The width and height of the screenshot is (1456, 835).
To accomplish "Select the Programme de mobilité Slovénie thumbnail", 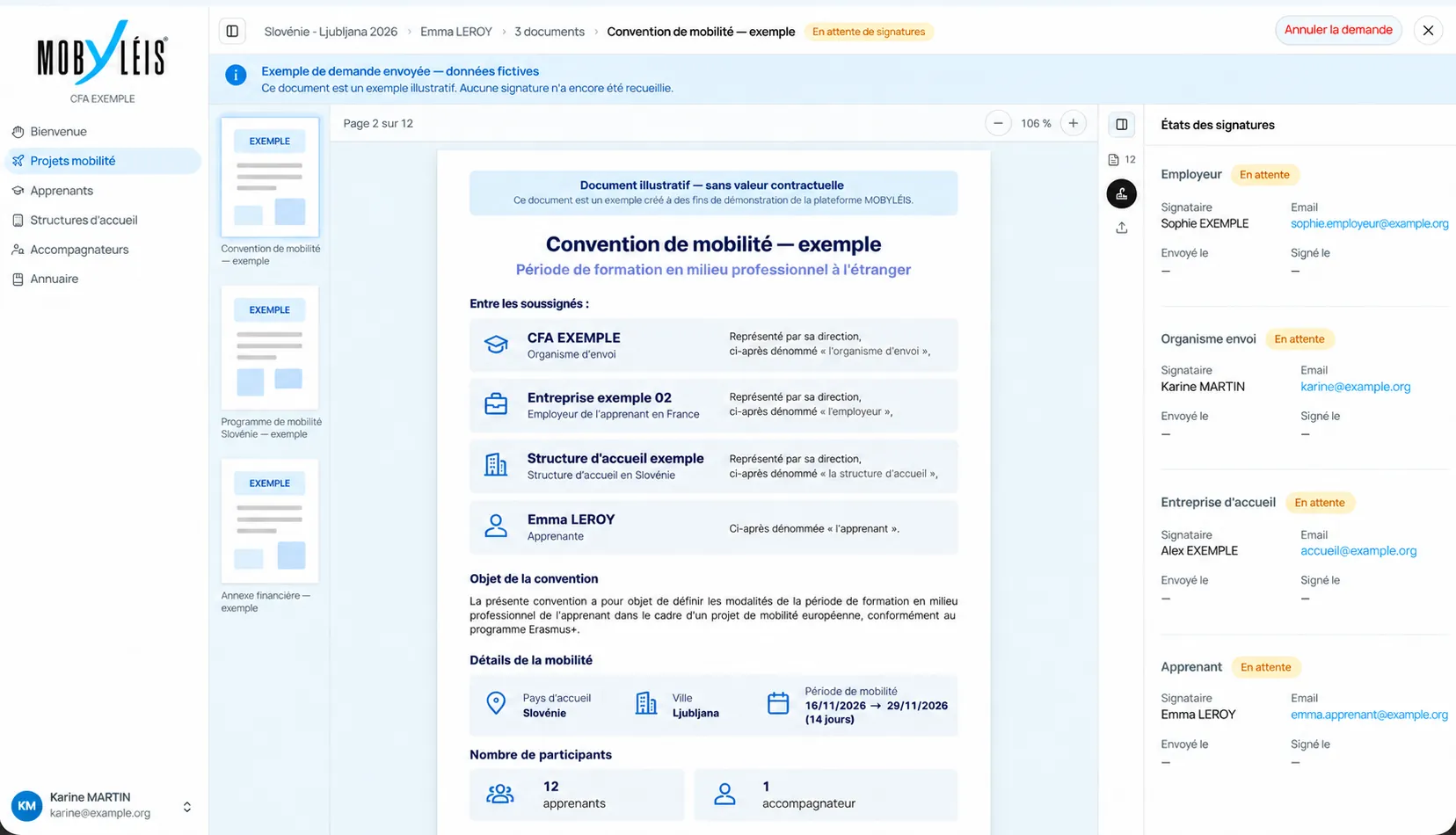I will 270,348.
